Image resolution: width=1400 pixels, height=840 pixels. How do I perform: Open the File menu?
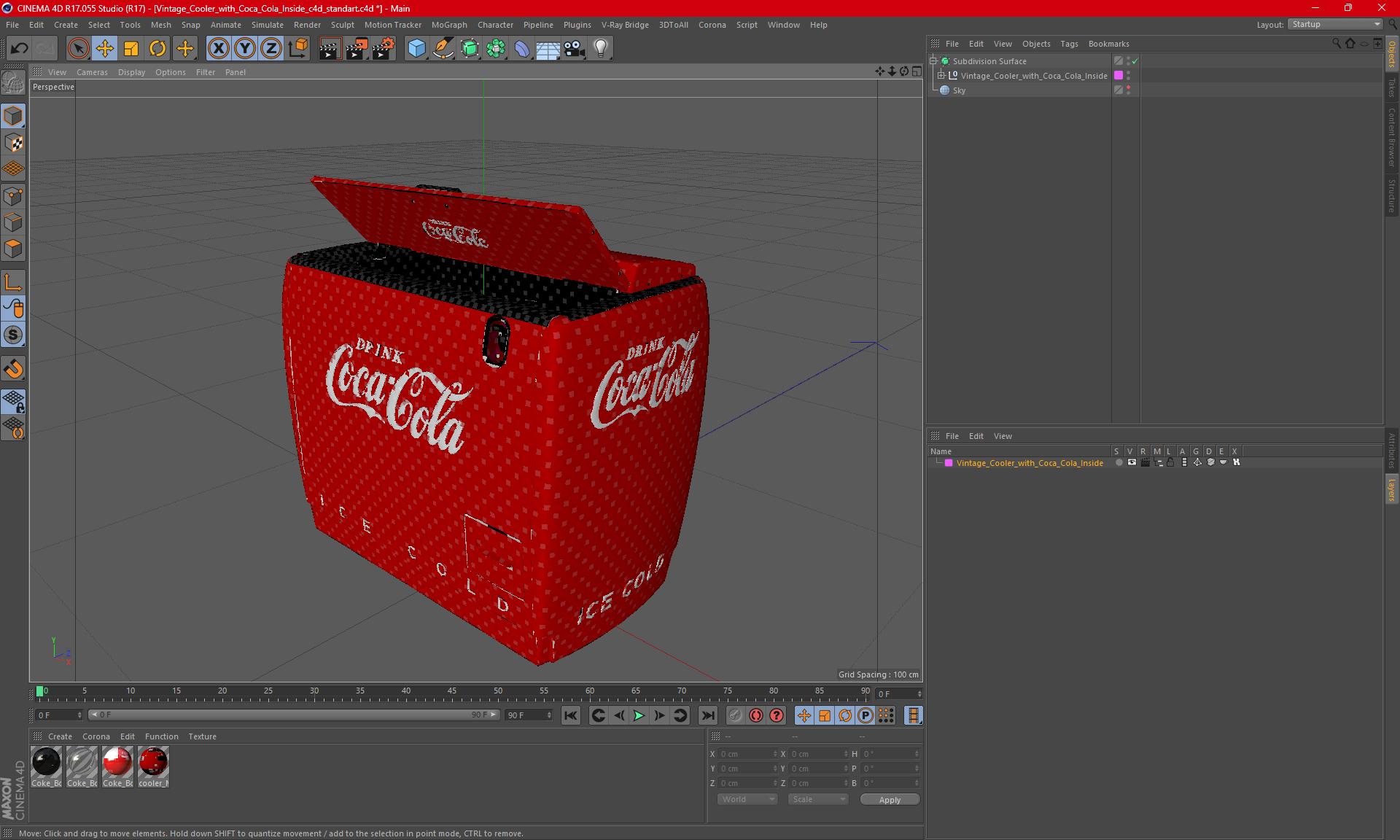(x=12, y=25)
